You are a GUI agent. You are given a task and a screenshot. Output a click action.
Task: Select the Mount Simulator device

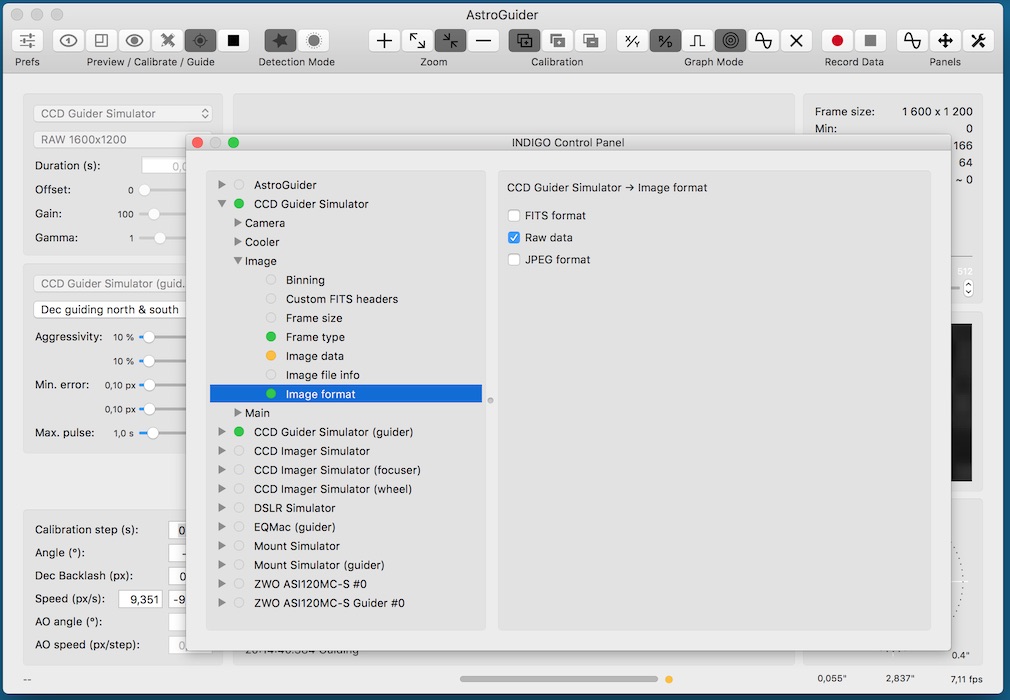coord(296,545)
